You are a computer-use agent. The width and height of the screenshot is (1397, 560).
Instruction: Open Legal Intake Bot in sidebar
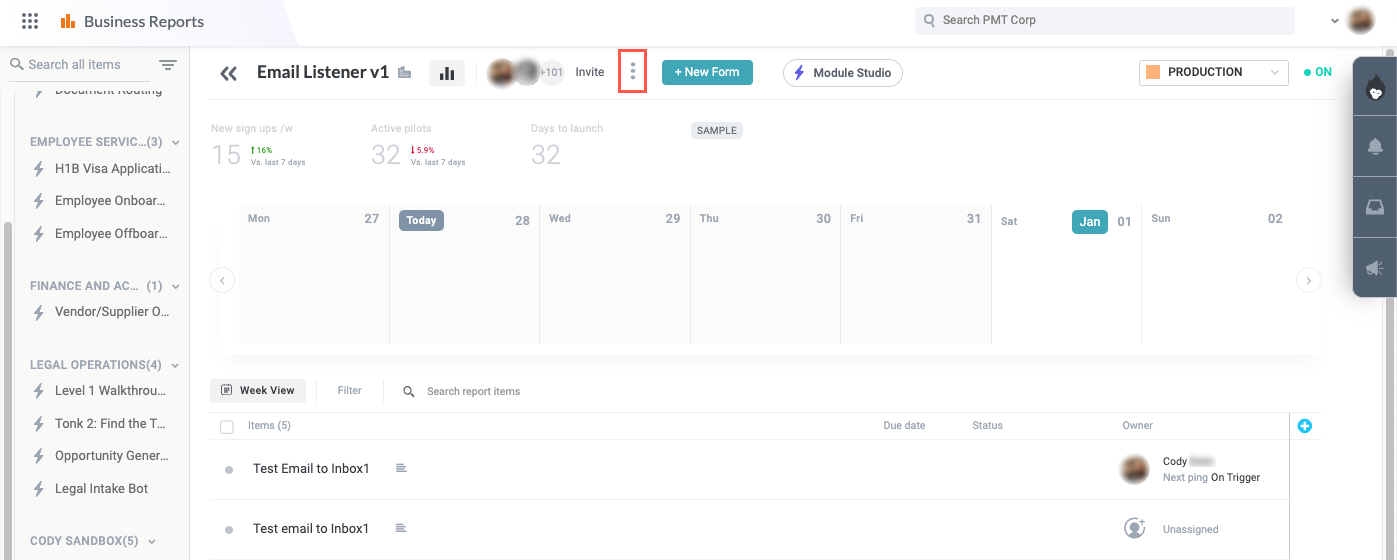pos(101,489)
